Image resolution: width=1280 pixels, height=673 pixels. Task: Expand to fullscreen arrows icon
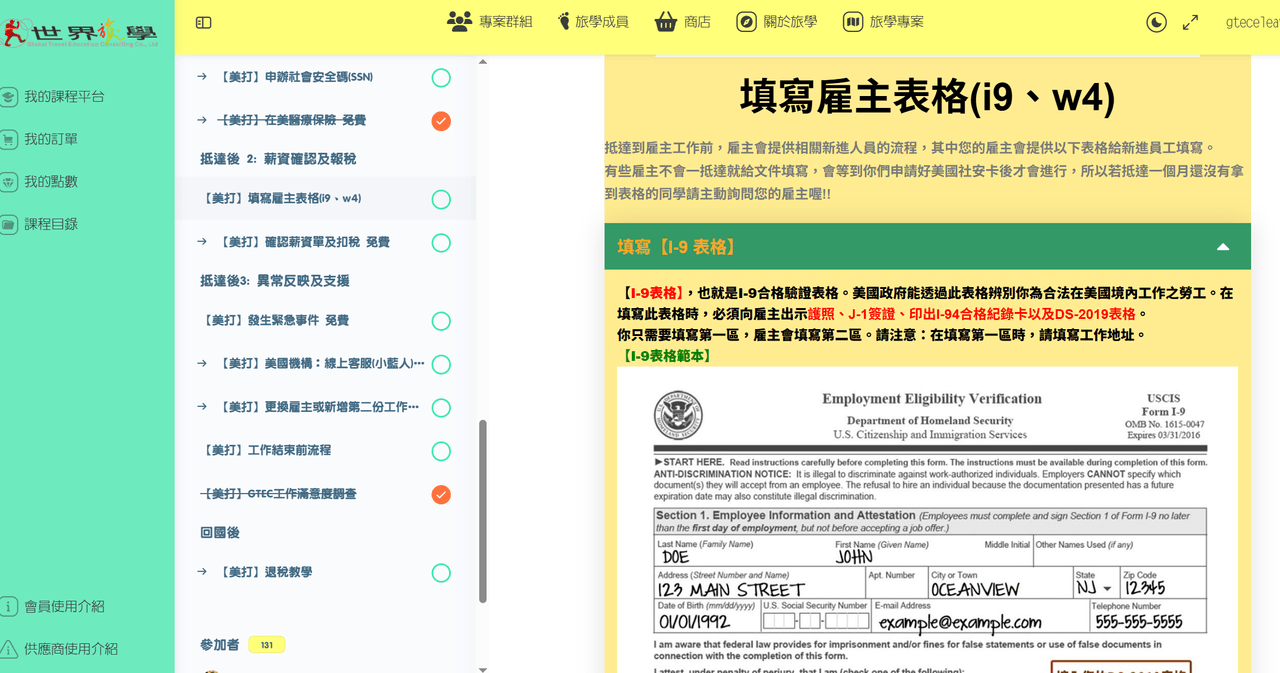coord(1190,22)
